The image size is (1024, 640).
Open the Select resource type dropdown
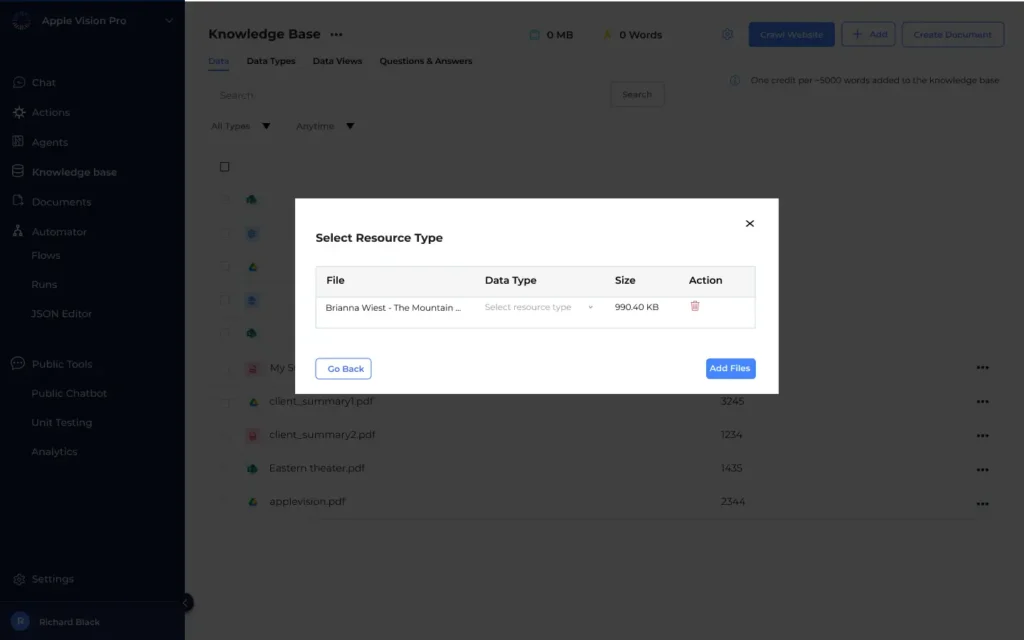coord(539,307)
